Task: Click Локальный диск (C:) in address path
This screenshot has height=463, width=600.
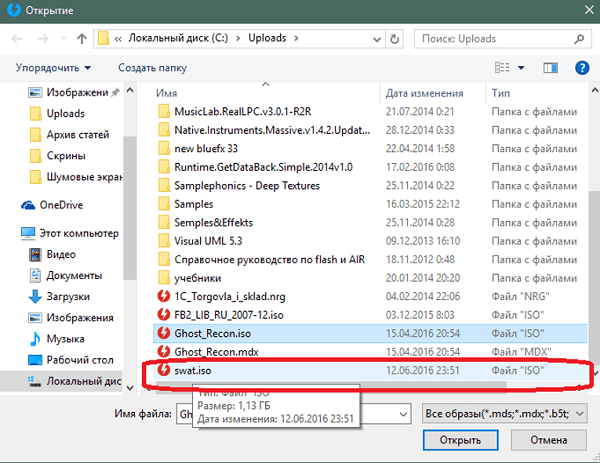Action: (178, 38)
